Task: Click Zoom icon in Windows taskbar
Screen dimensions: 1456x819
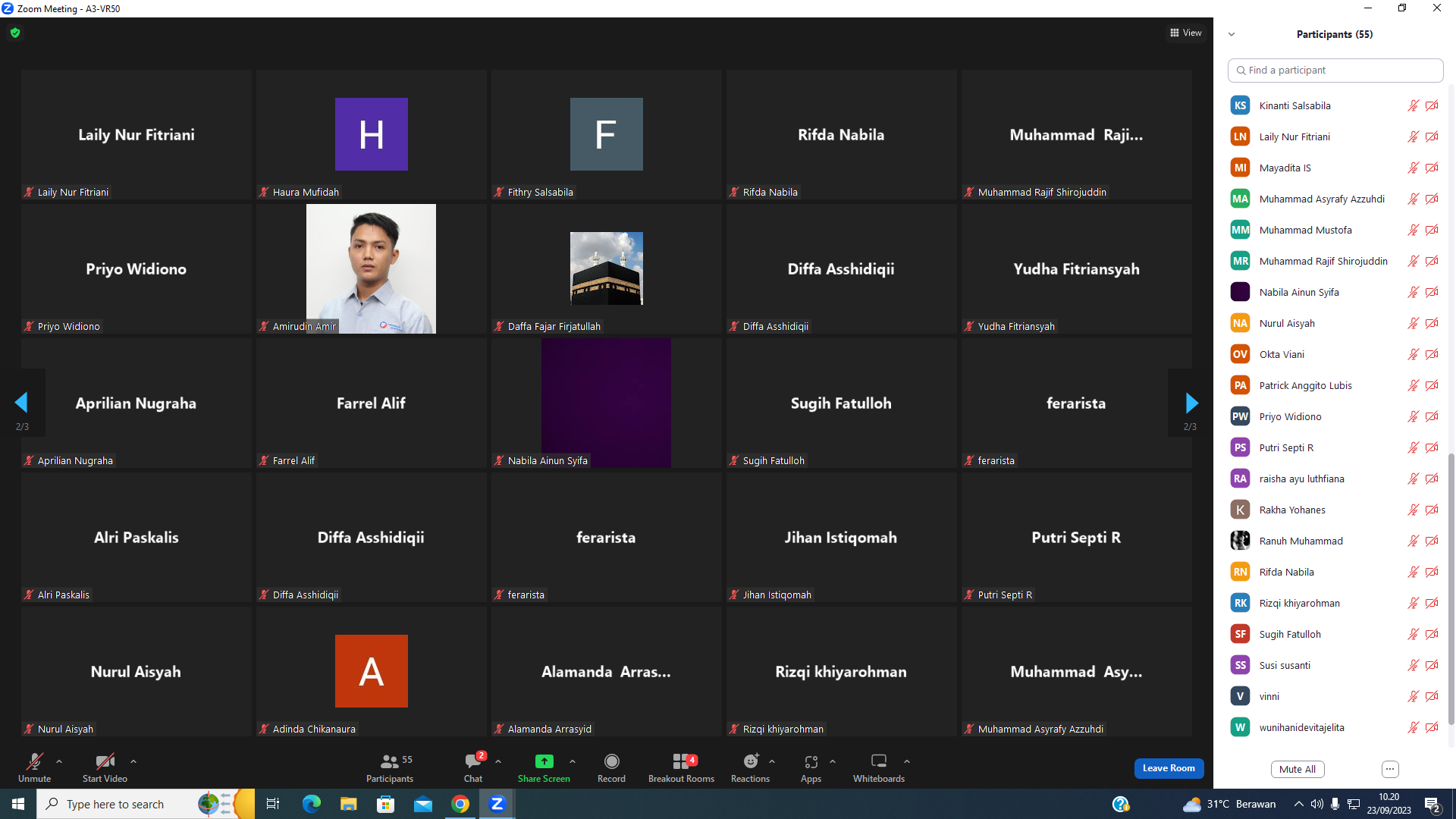Action: (497, 804)
